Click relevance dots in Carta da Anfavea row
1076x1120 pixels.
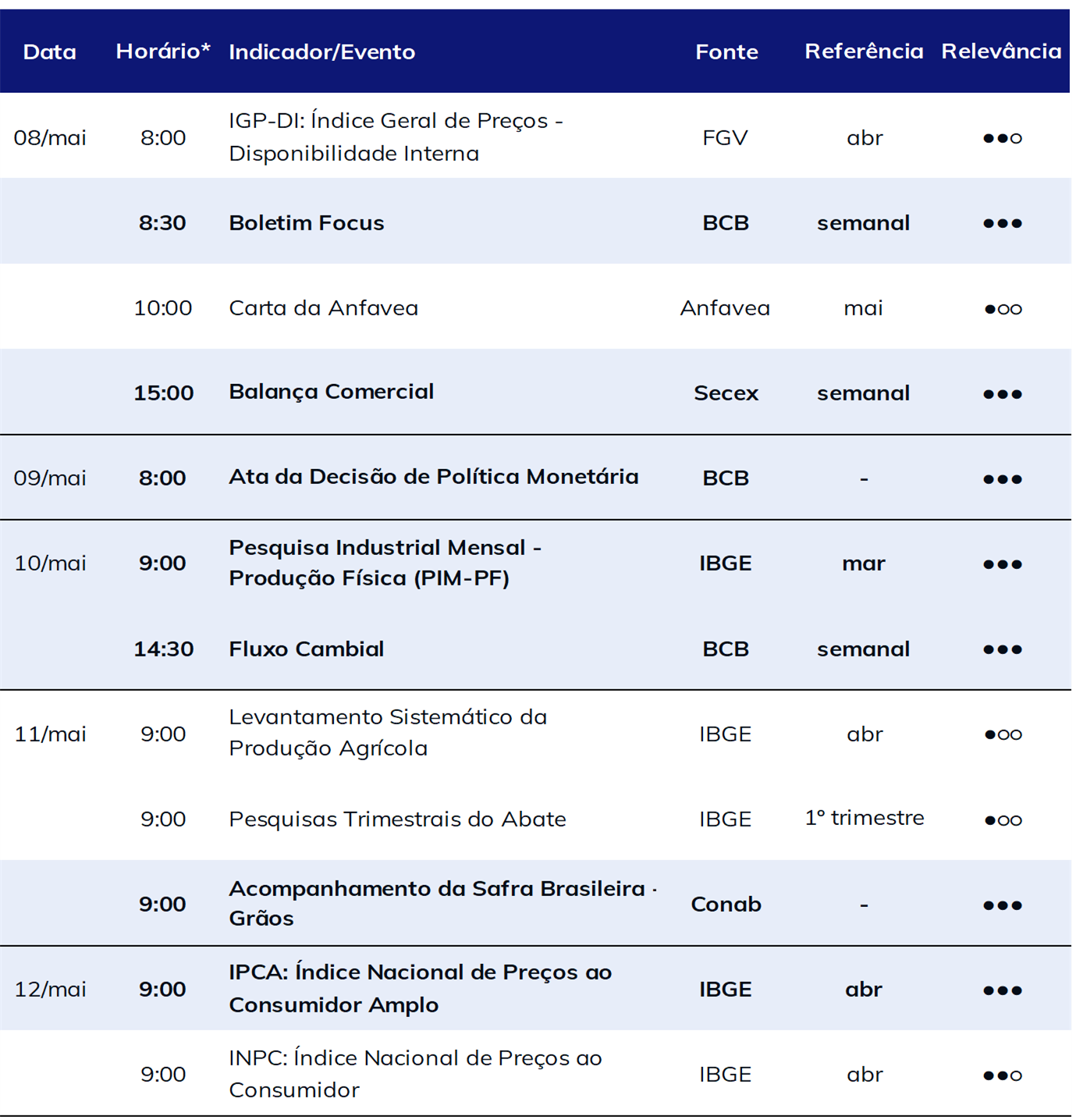point(1003,309)
